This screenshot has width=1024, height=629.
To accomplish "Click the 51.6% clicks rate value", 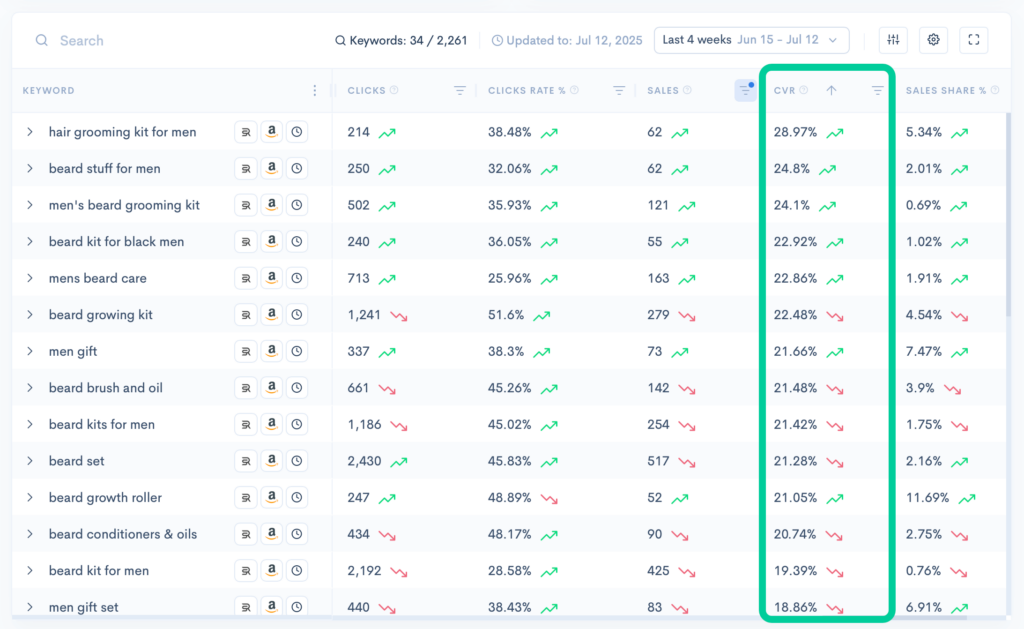I will tap(505, 315).
